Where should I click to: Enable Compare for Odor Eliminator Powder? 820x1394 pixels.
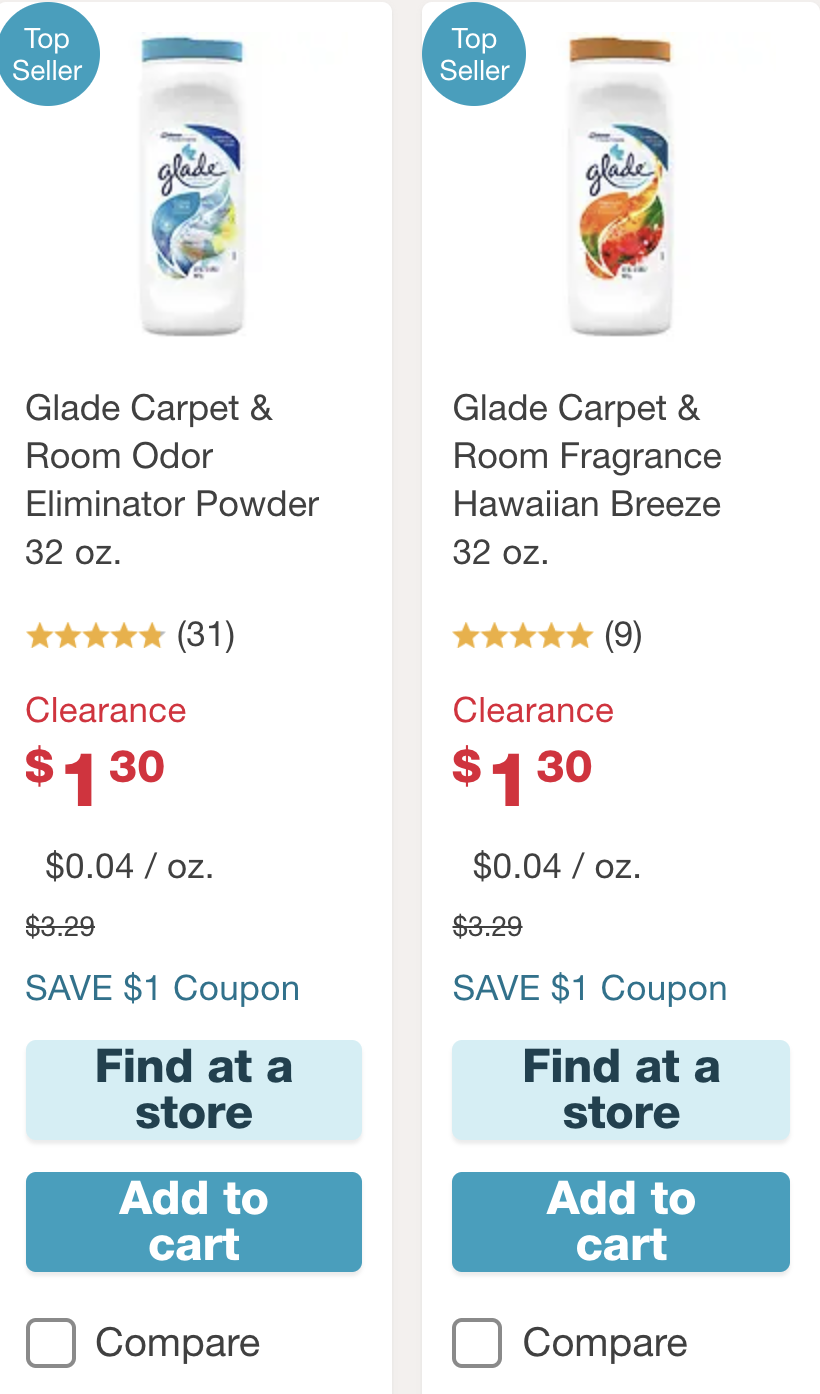pos(50,1343)
